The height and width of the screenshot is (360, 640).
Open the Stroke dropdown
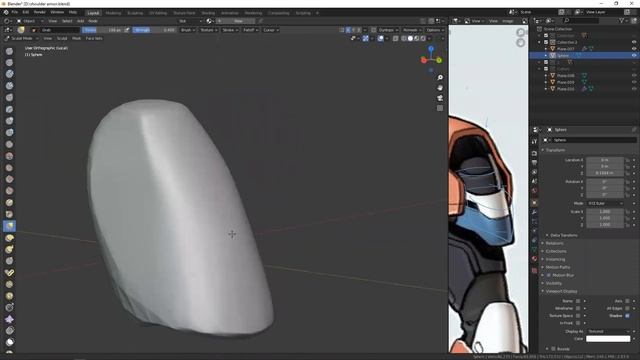click(230, 30)
